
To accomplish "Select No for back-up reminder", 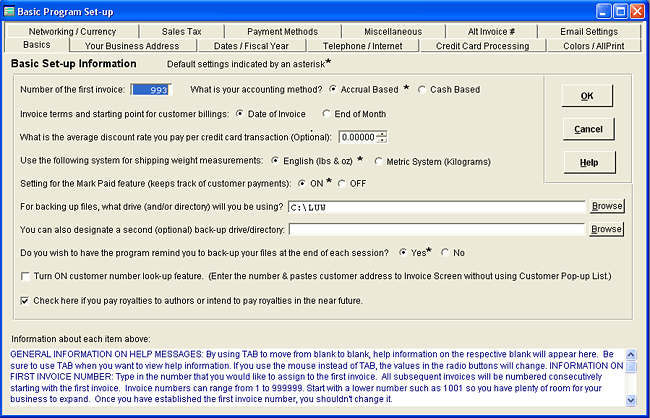I will (x=446, y=253).
